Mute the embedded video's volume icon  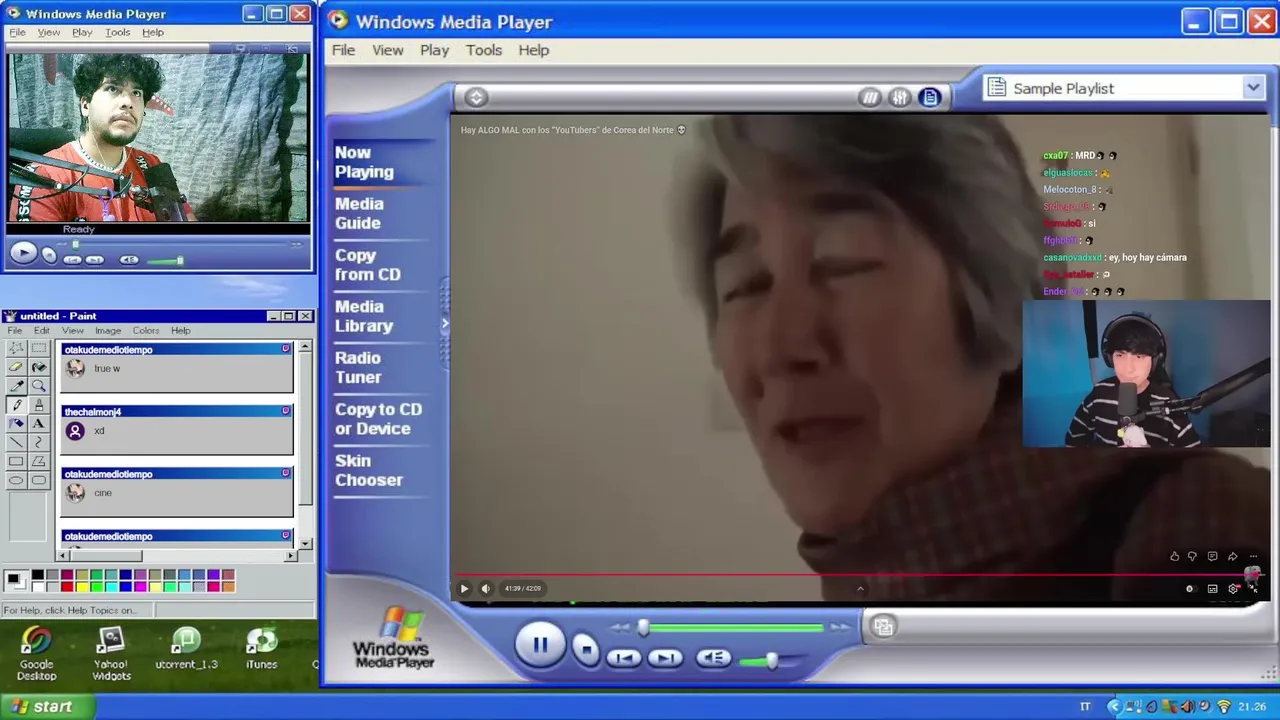click(x=486, y=588)
